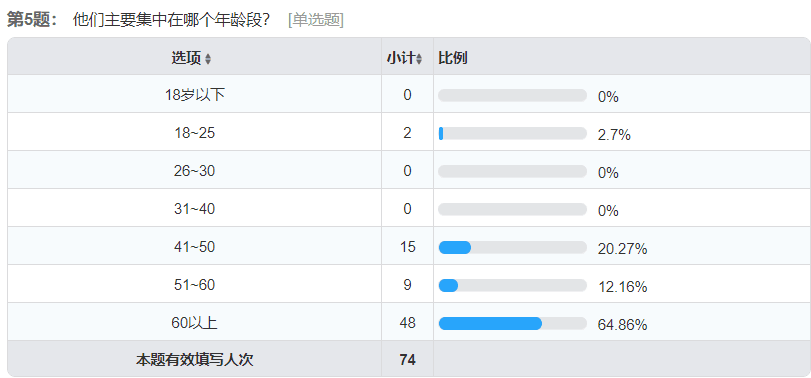Click the 31~40 option label
The height and width of the screenshot is (378, 811).
pyautogui.click(x=194, y=209)
